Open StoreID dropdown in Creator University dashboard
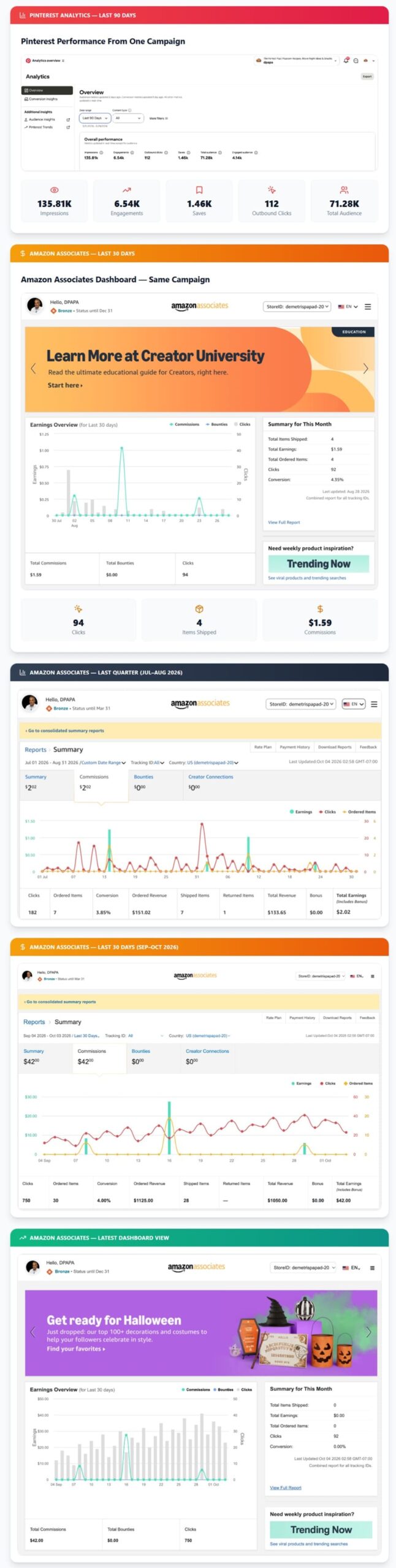Viewport: 396px width, 1568px height. 297,306
